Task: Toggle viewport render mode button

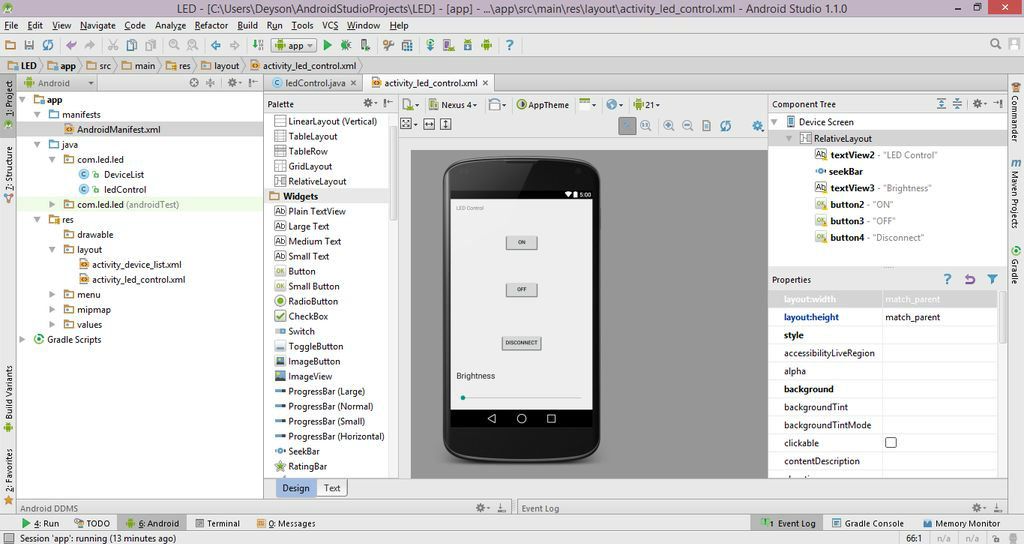Action: pos(406,124)
